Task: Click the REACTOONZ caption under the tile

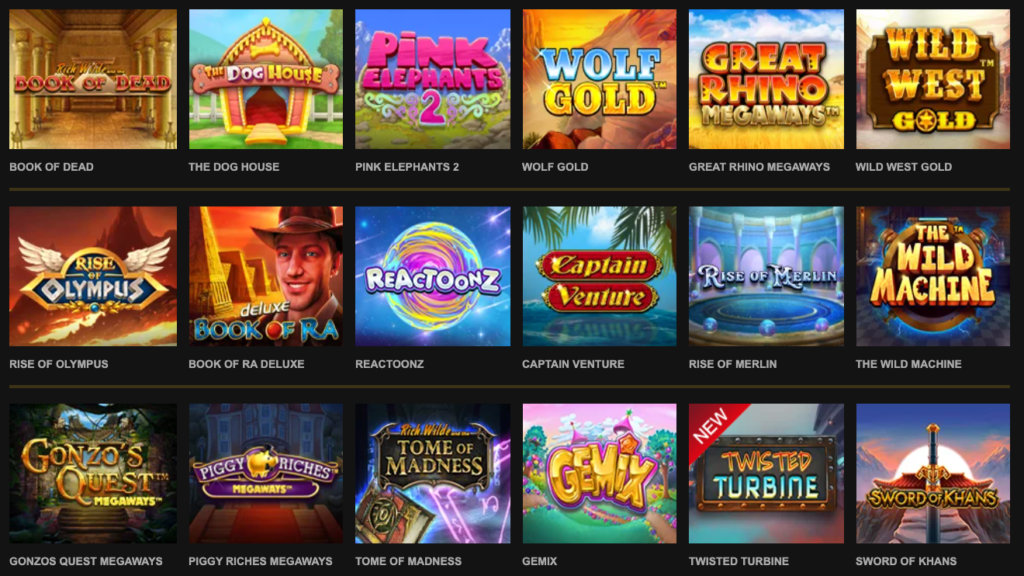Action: click(389, 364)
